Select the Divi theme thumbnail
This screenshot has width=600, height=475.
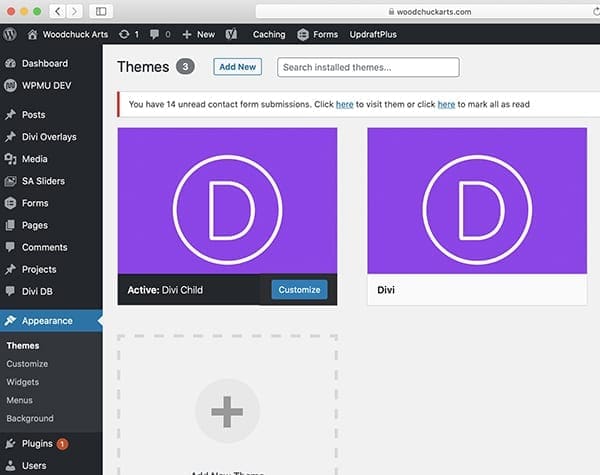point(477,201)
